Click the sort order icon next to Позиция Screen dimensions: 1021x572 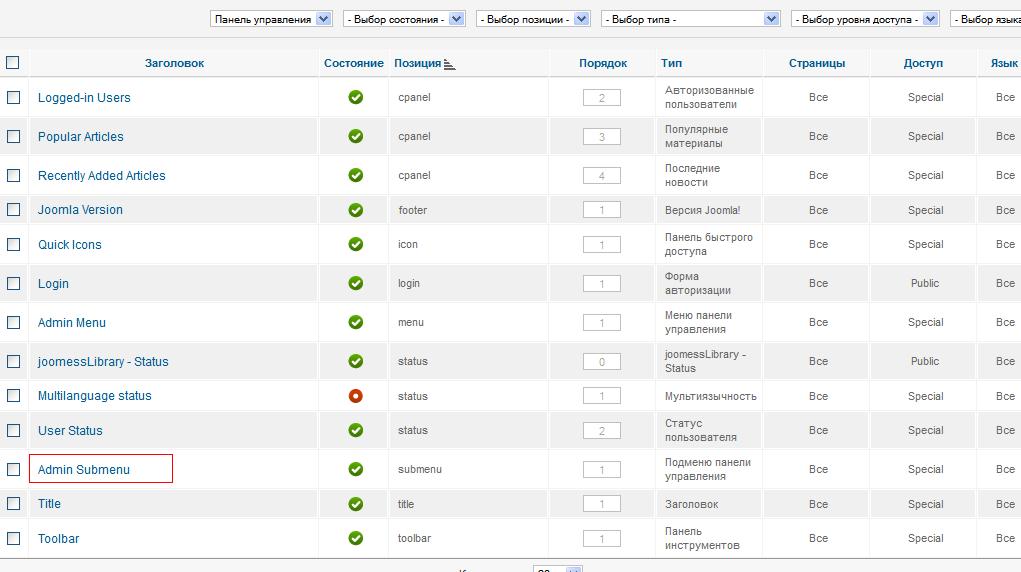(450, 64)
